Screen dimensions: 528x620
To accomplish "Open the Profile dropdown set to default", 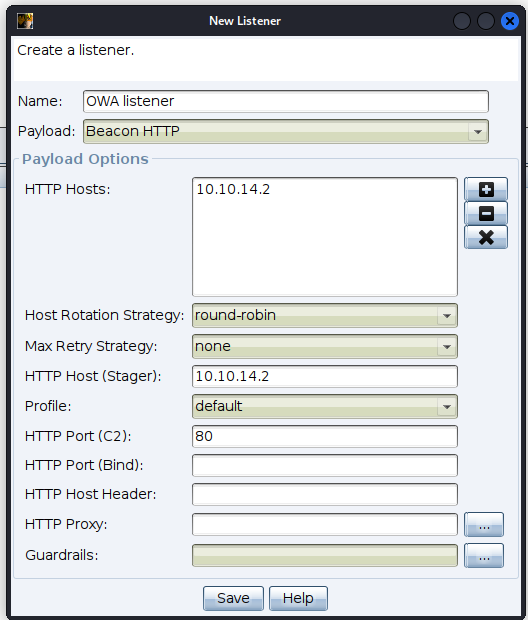I will pyautogui.click(x=325, y=406).
